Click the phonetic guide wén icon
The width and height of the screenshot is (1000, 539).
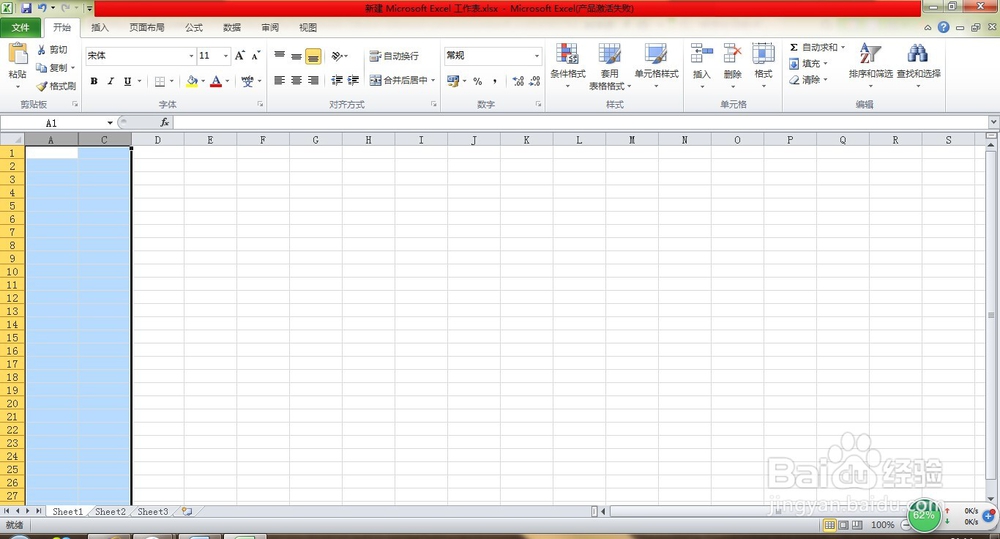(247, 82)
